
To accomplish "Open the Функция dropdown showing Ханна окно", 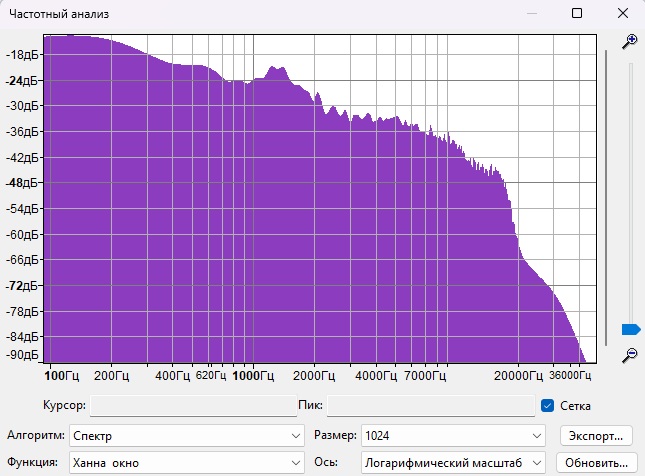I will (x=187, y=463).
